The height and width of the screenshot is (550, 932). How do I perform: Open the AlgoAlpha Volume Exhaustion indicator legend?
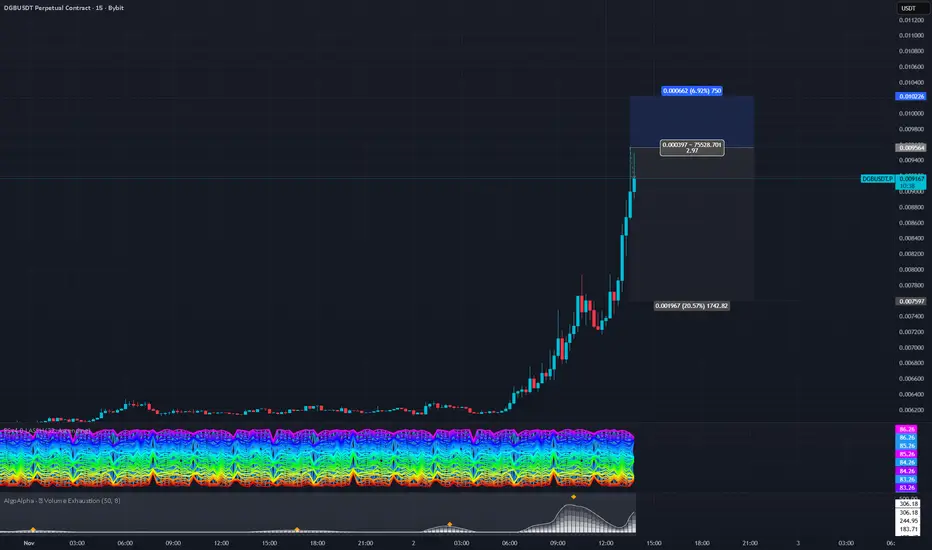(62, 501)
